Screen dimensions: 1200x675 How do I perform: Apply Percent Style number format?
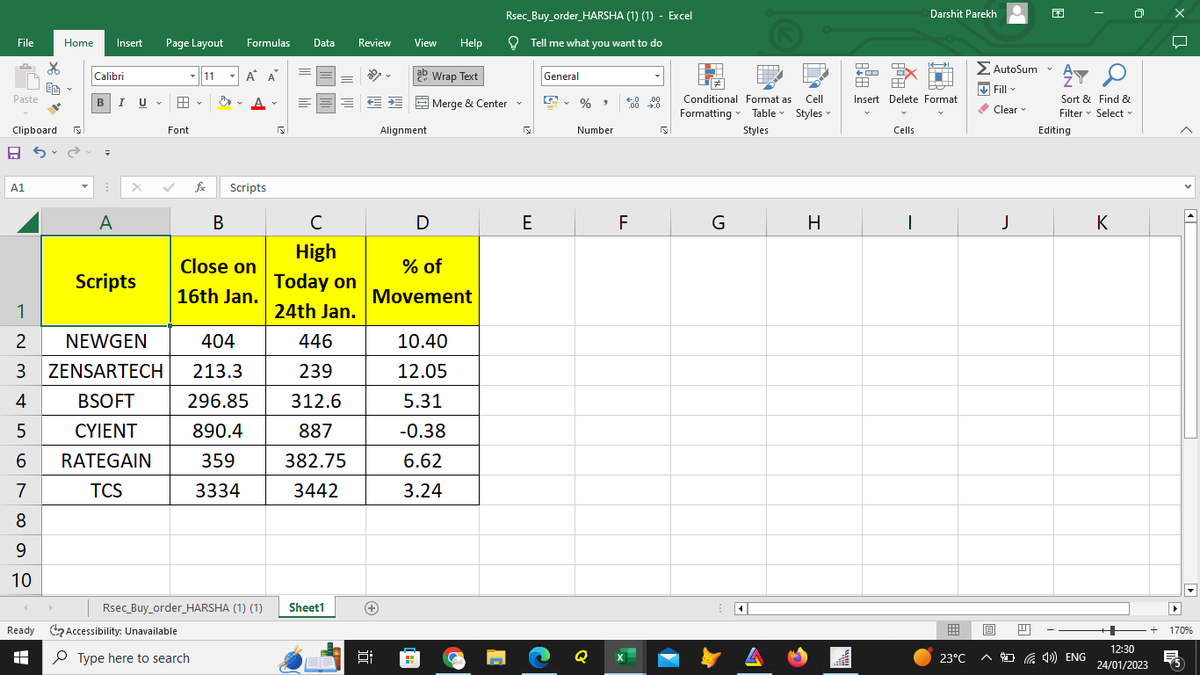[x=586, y=104]
